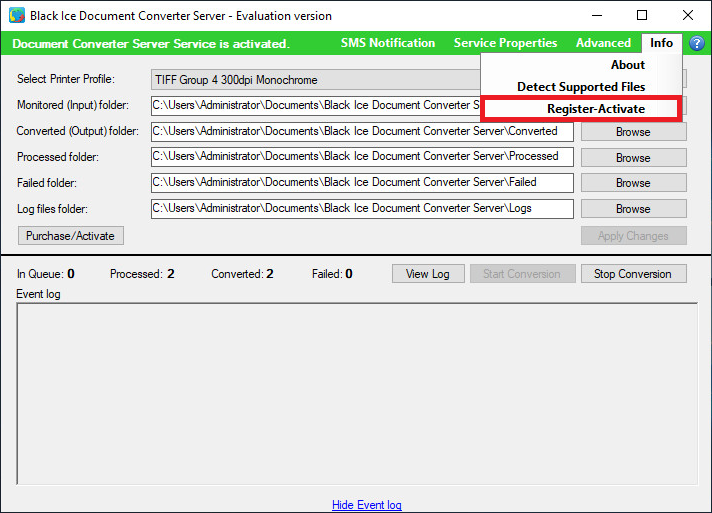
Task: Click the Failed folder path field
Action: pyautogui.click(x=362, y=183)
